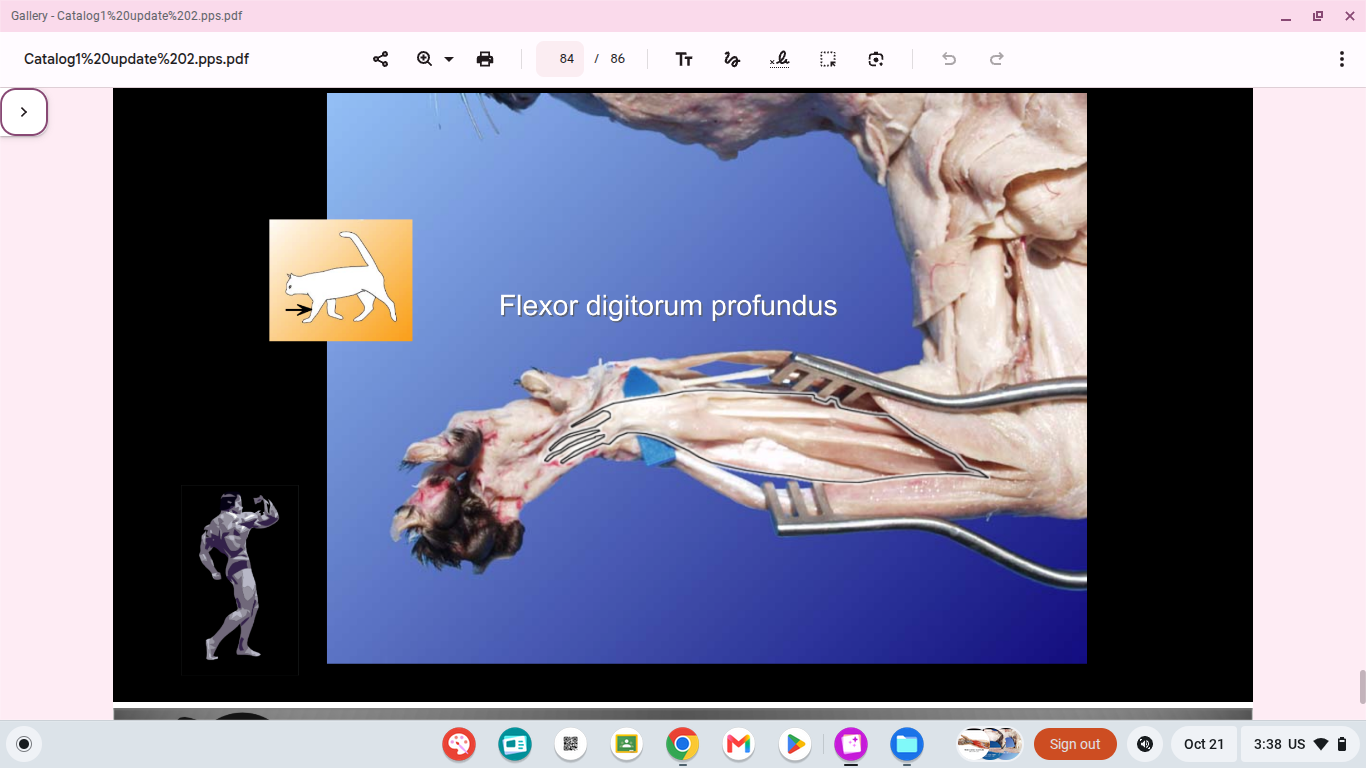Open the Play Store from shelf

coord(795,744)
